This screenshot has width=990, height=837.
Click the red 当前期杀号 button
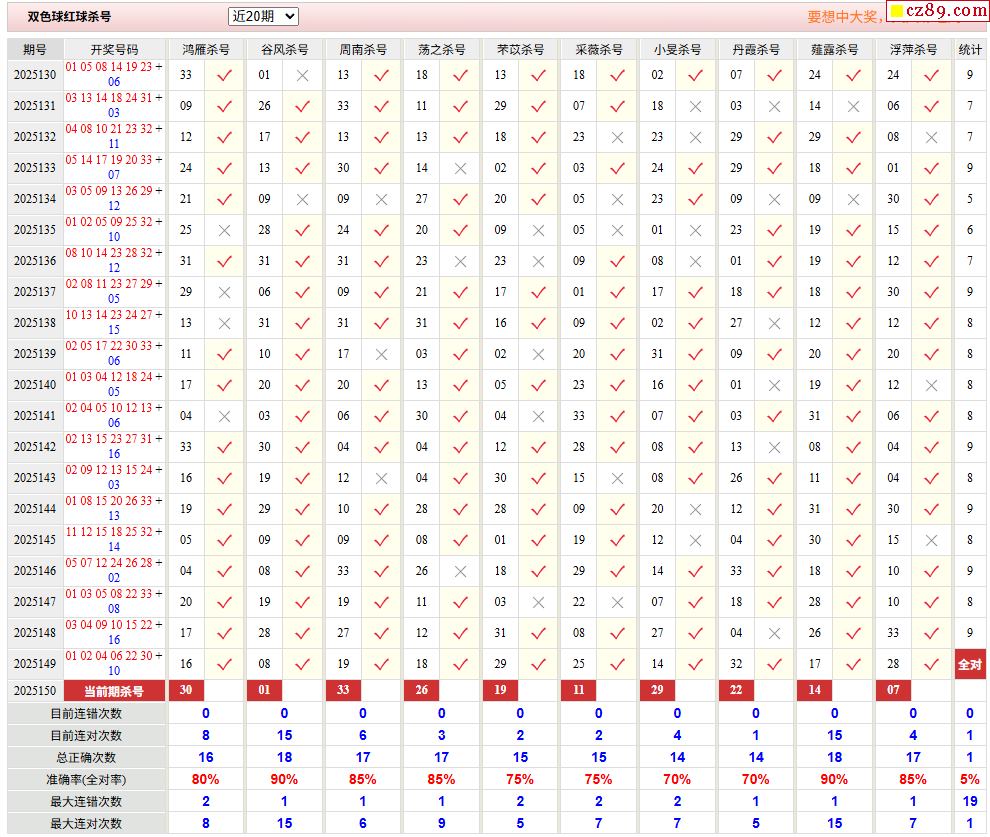[114, 691]
